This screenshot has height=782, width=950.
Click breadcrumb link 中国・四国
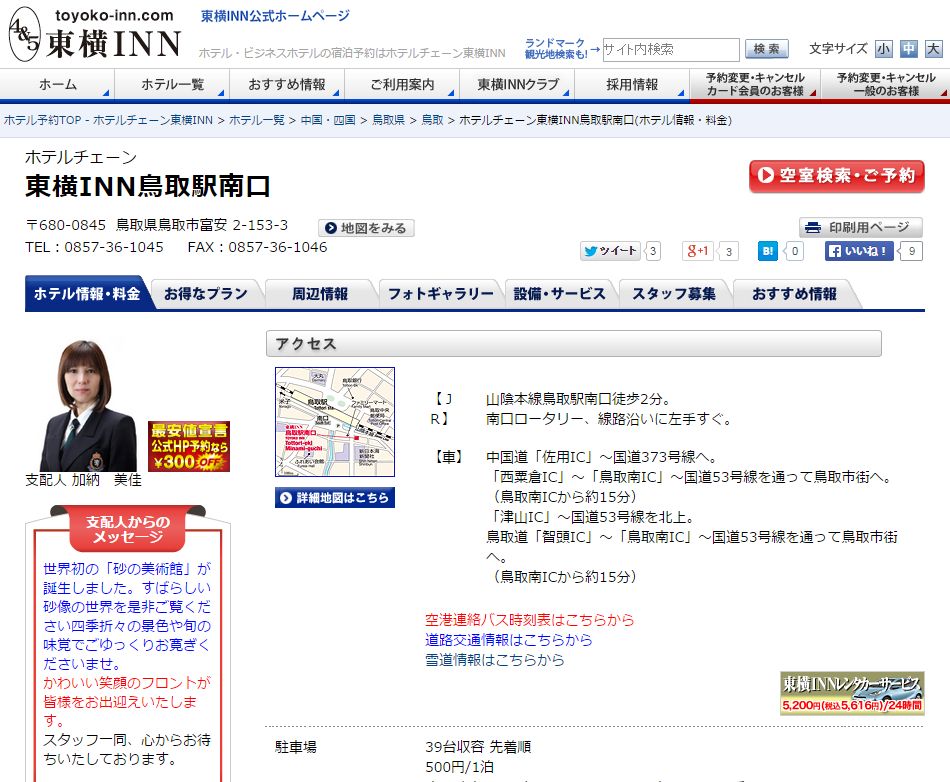click(x=328, y=120)
